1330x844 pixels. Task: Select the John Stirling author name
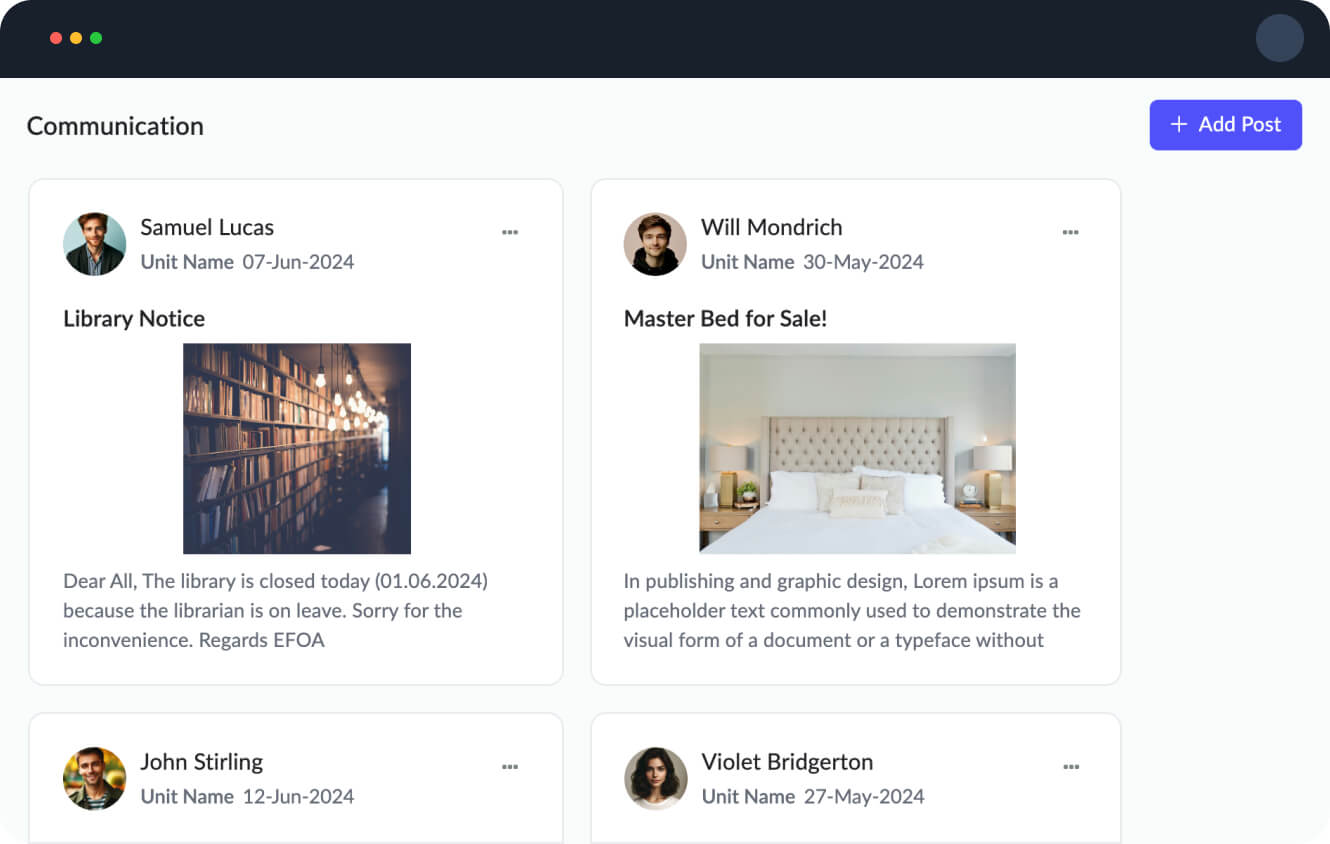[x=201, y=762]
